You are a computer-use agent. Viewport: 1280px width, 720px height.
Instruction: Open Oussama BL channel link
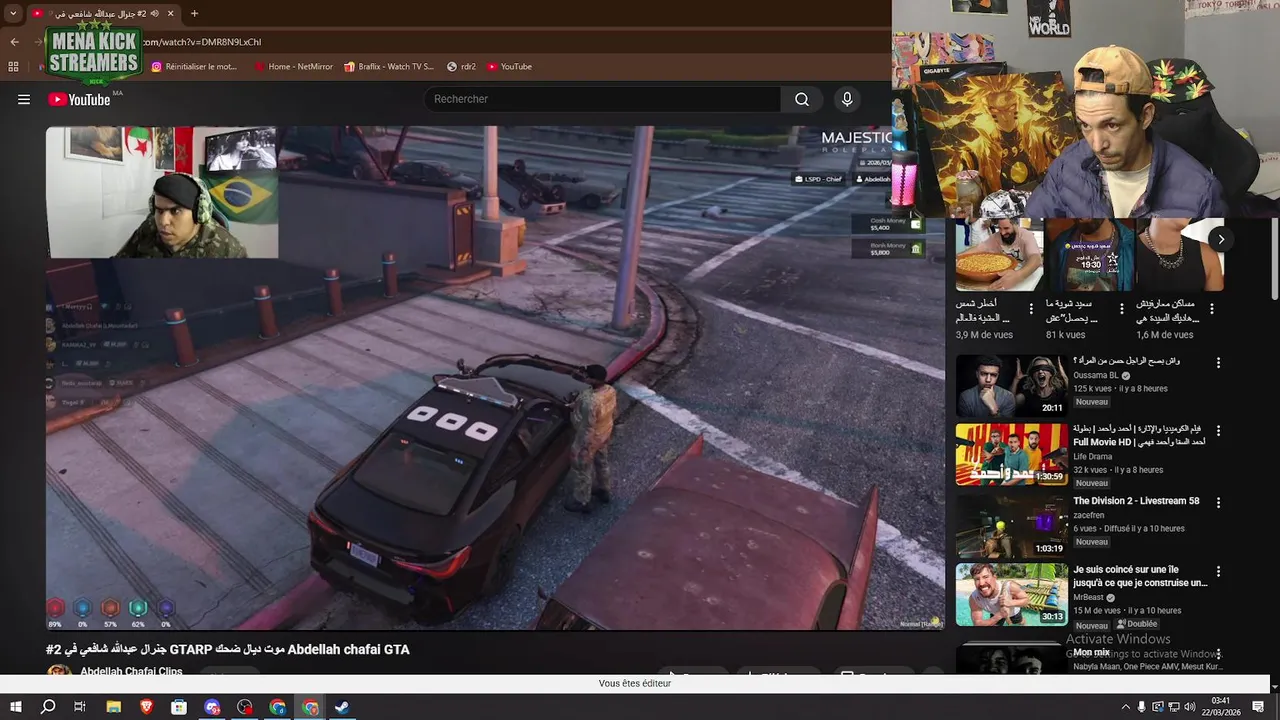[x=1096, y=376]
